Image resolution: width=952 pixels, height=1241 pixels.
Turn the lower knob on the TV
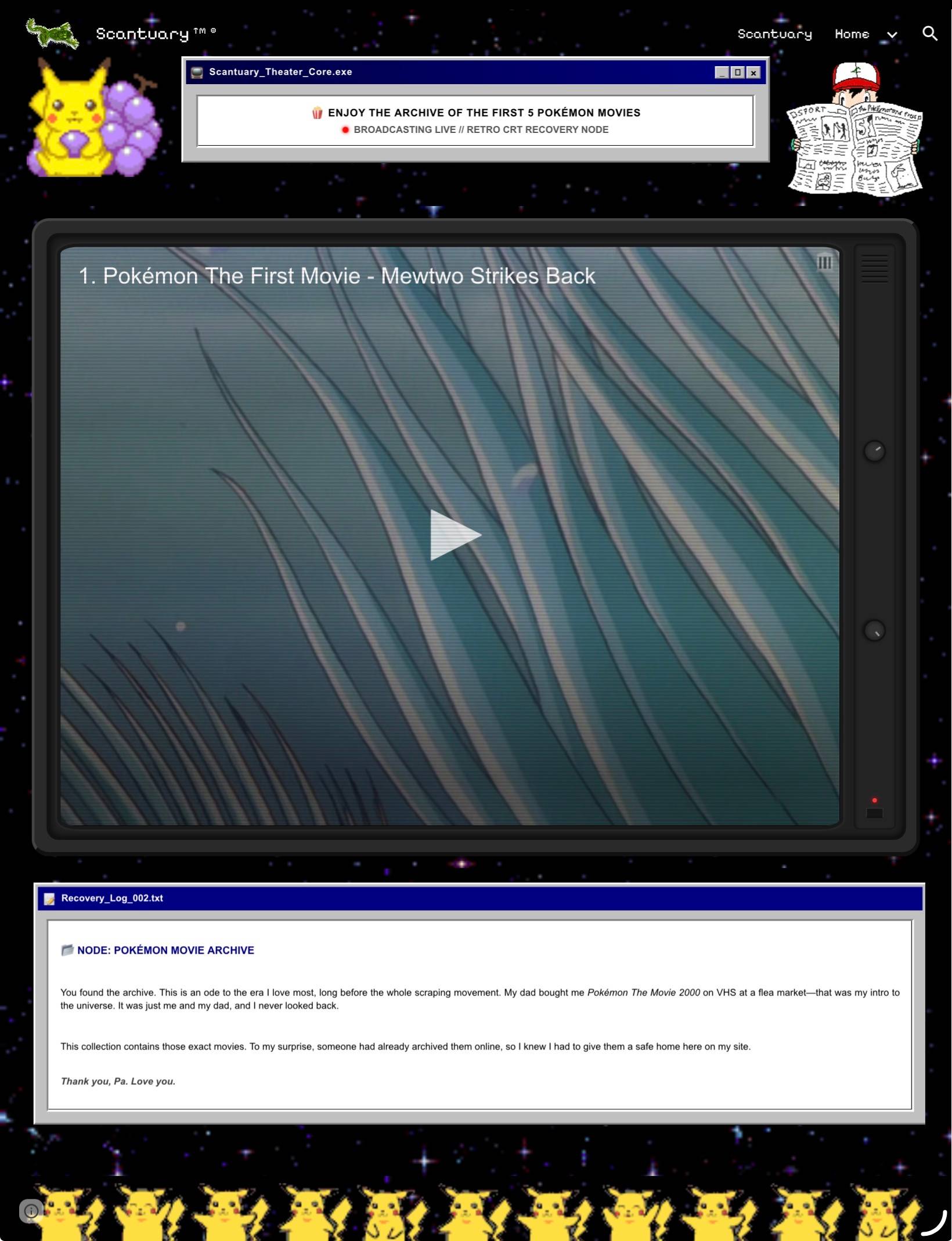tap(874, 630)
